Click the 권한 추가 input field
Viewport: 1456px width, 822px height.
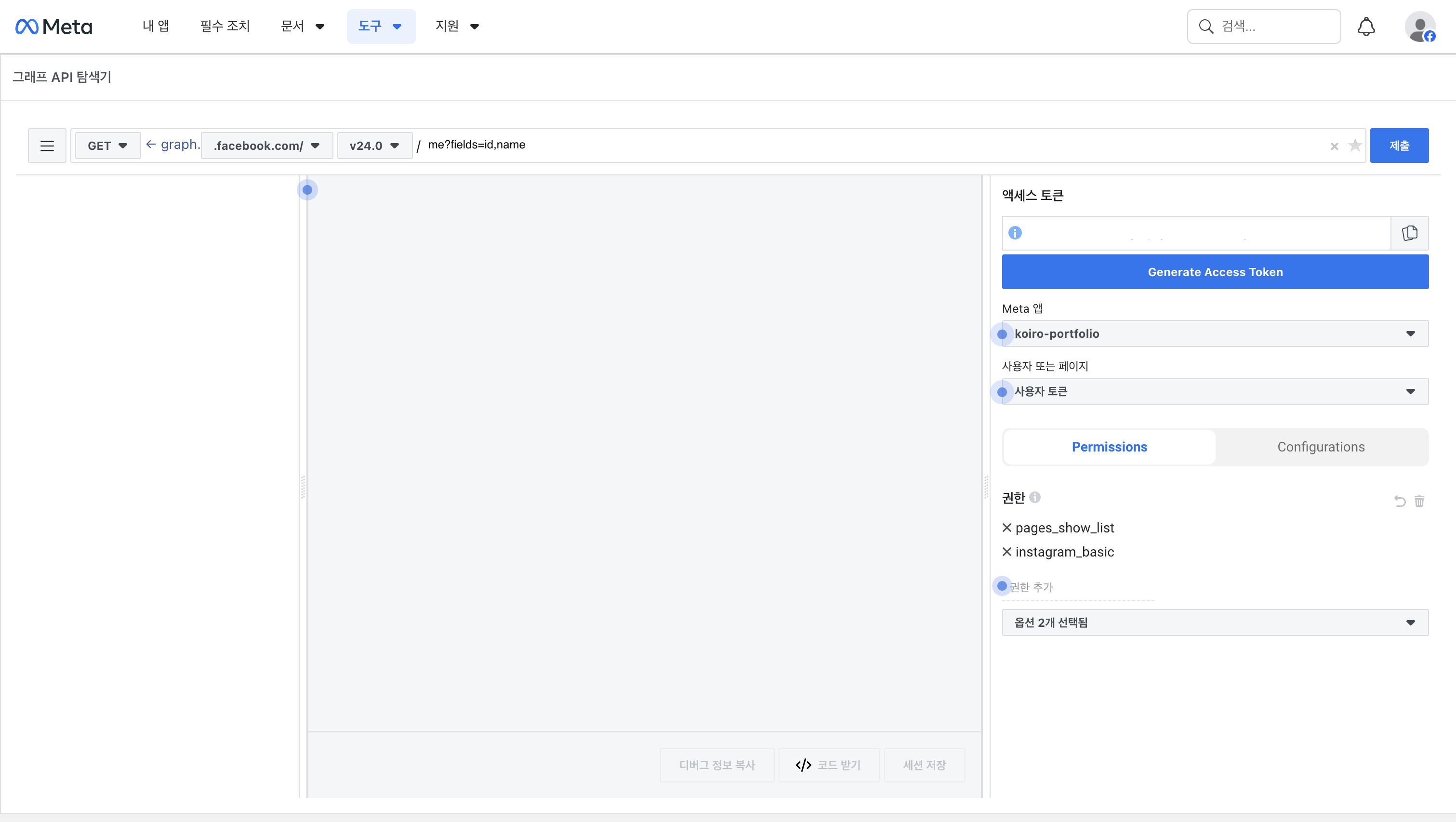point(1077,587)
